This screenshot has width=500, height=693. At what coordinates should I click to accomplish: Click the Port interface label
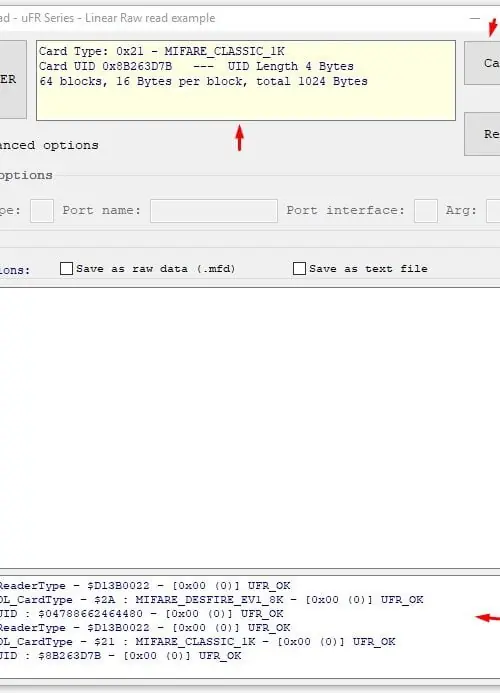tap(346, 210)
